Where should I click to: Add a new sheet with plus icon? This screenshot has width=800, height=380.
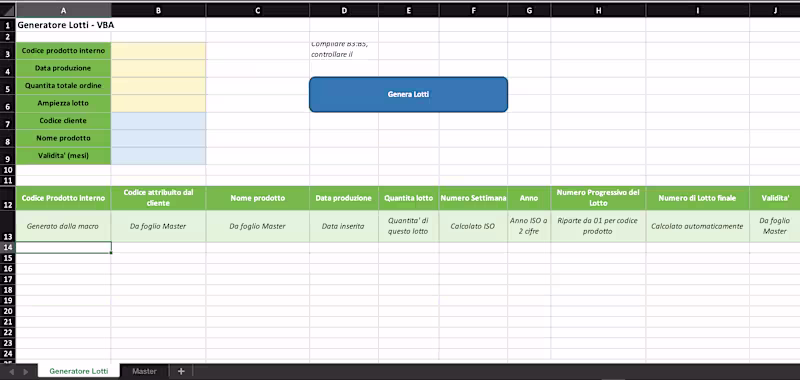click(181, 371)
